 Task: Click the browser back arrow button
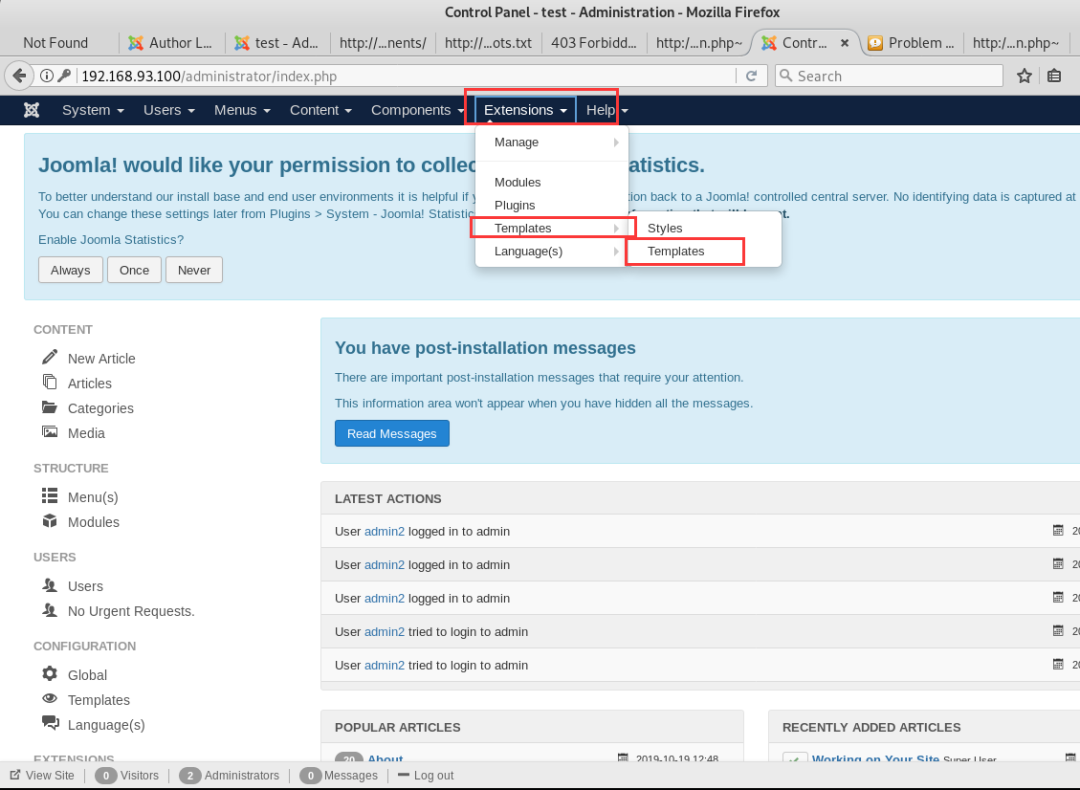click(x=19, y=76)
